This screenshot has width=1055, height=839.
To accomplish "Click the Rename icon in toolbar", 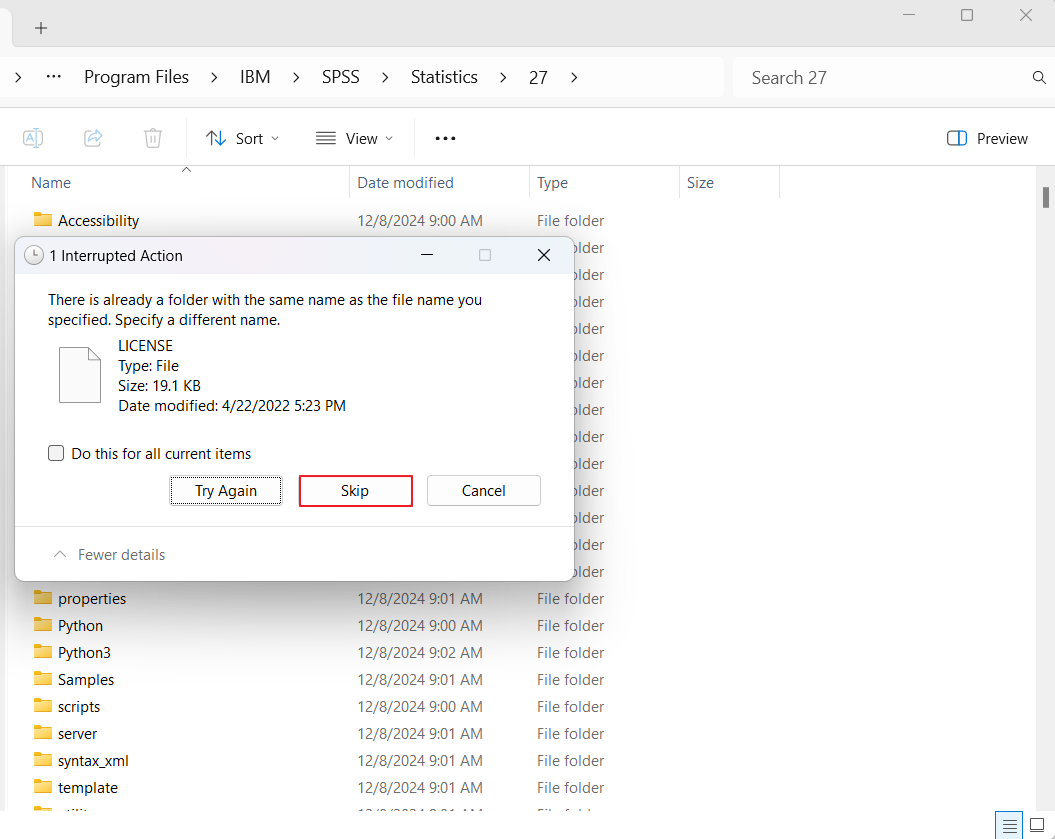I will click(33, 138).
